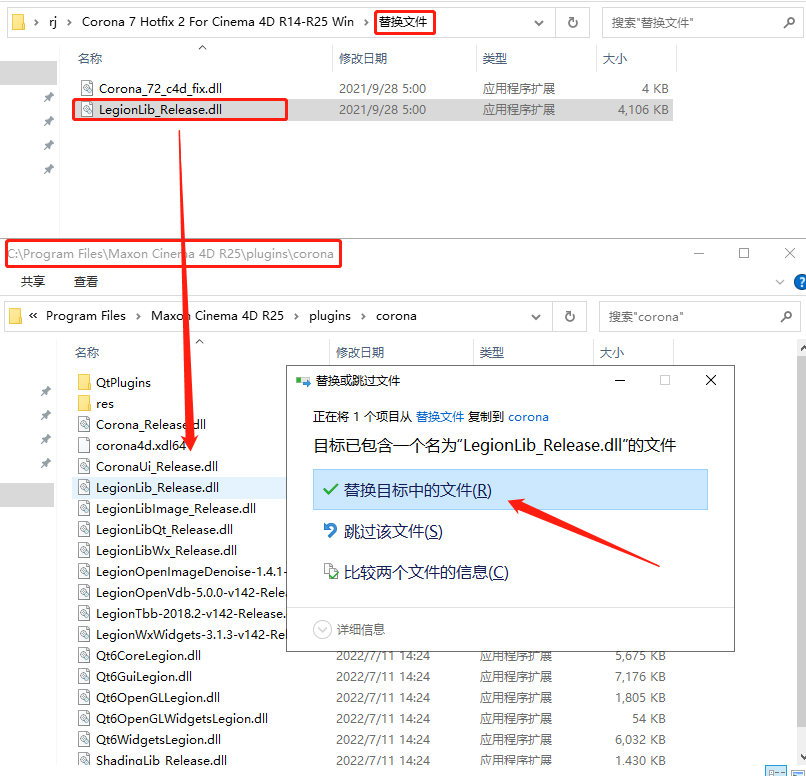Open the res folder
Screen dimensions: 806x776
(x=105, y=403)
